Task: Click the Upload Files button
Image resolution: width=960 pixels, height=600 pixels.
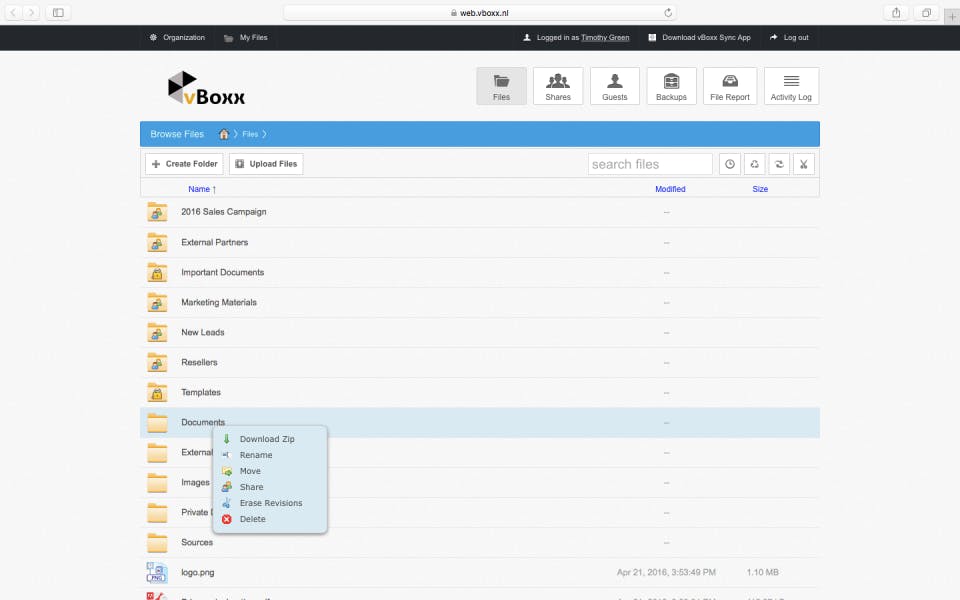Action: (x=266, y=164)
